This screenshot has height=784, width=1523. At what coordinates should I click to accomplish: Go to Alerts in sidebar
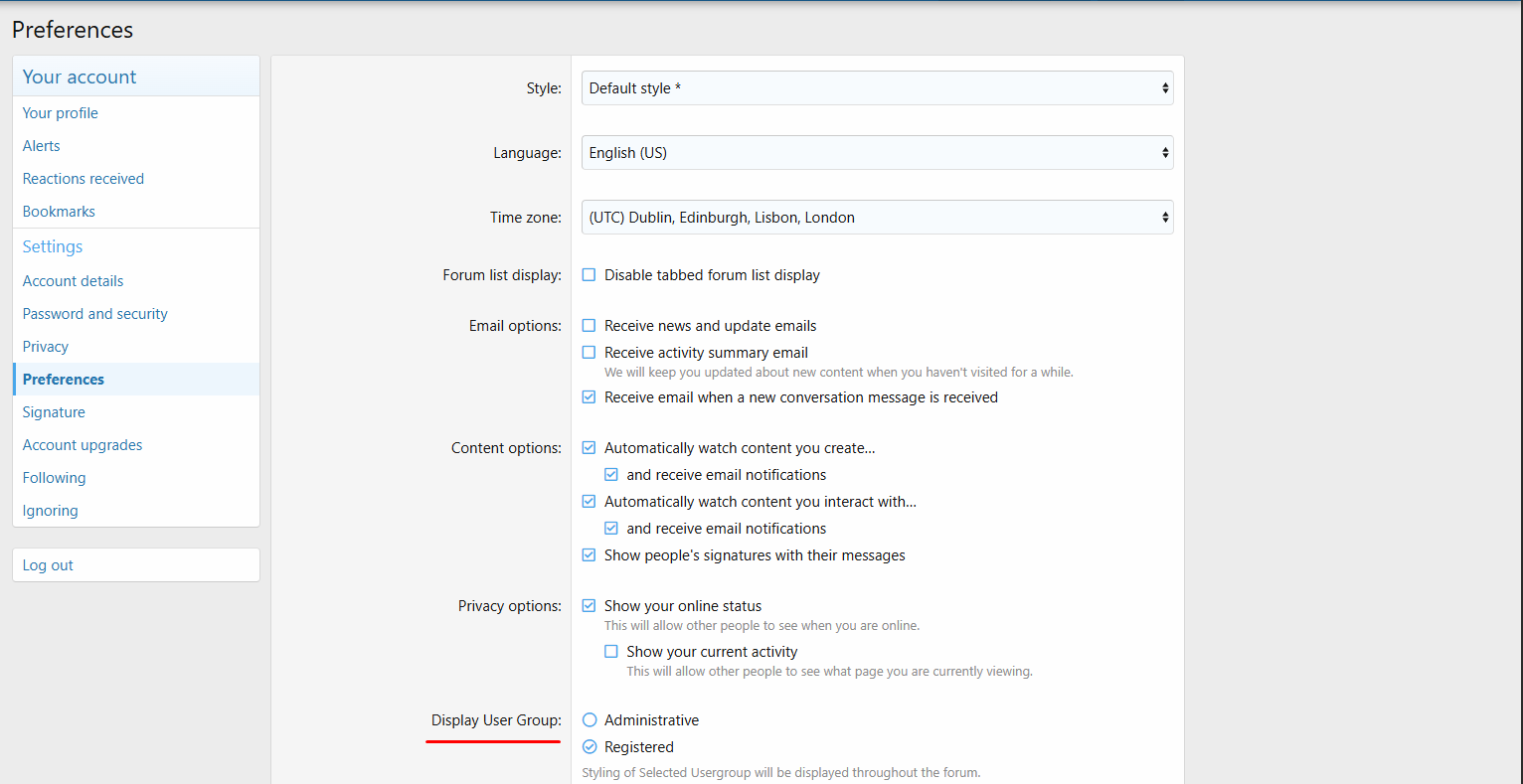(x=42, y=146)
